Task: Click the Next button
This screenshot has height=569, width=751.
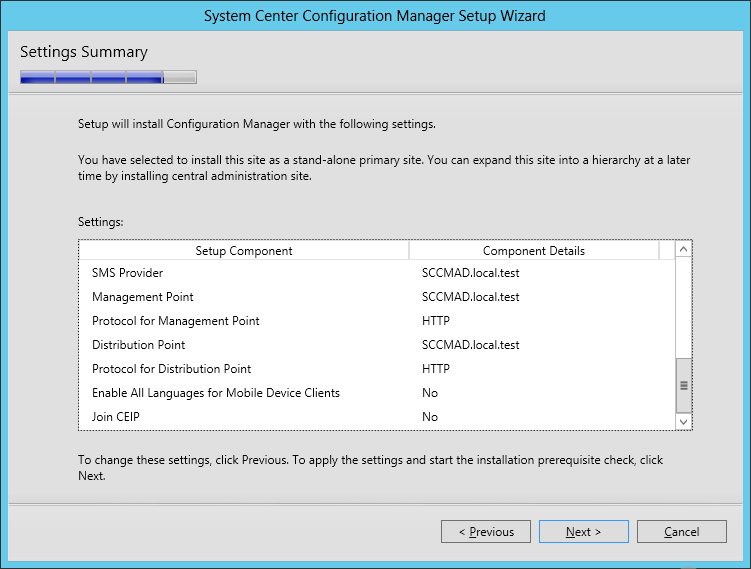Action: (583, 532)
